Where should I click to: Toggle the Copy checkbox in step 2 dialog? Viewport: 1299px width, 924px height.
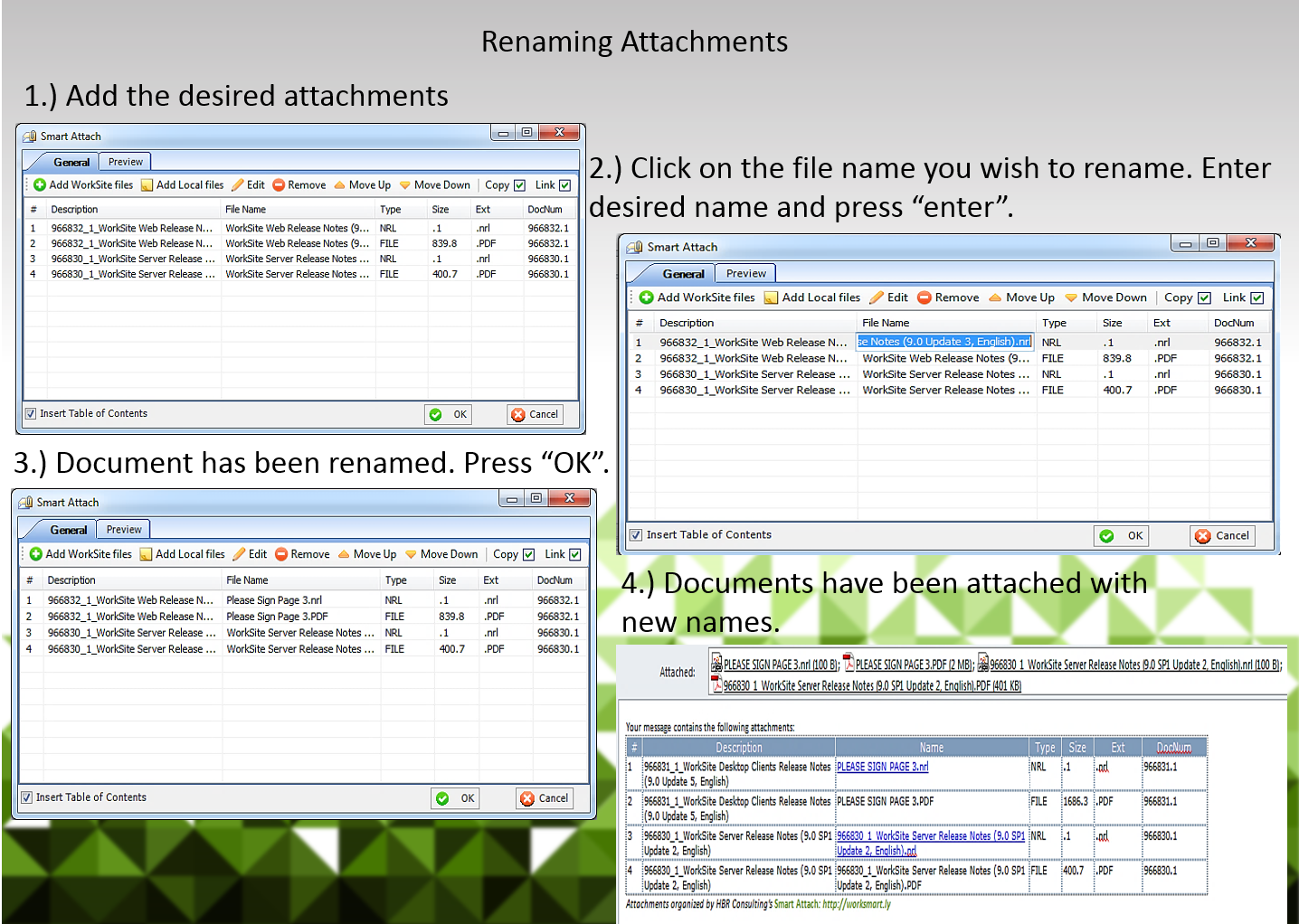coord(1204,297)
